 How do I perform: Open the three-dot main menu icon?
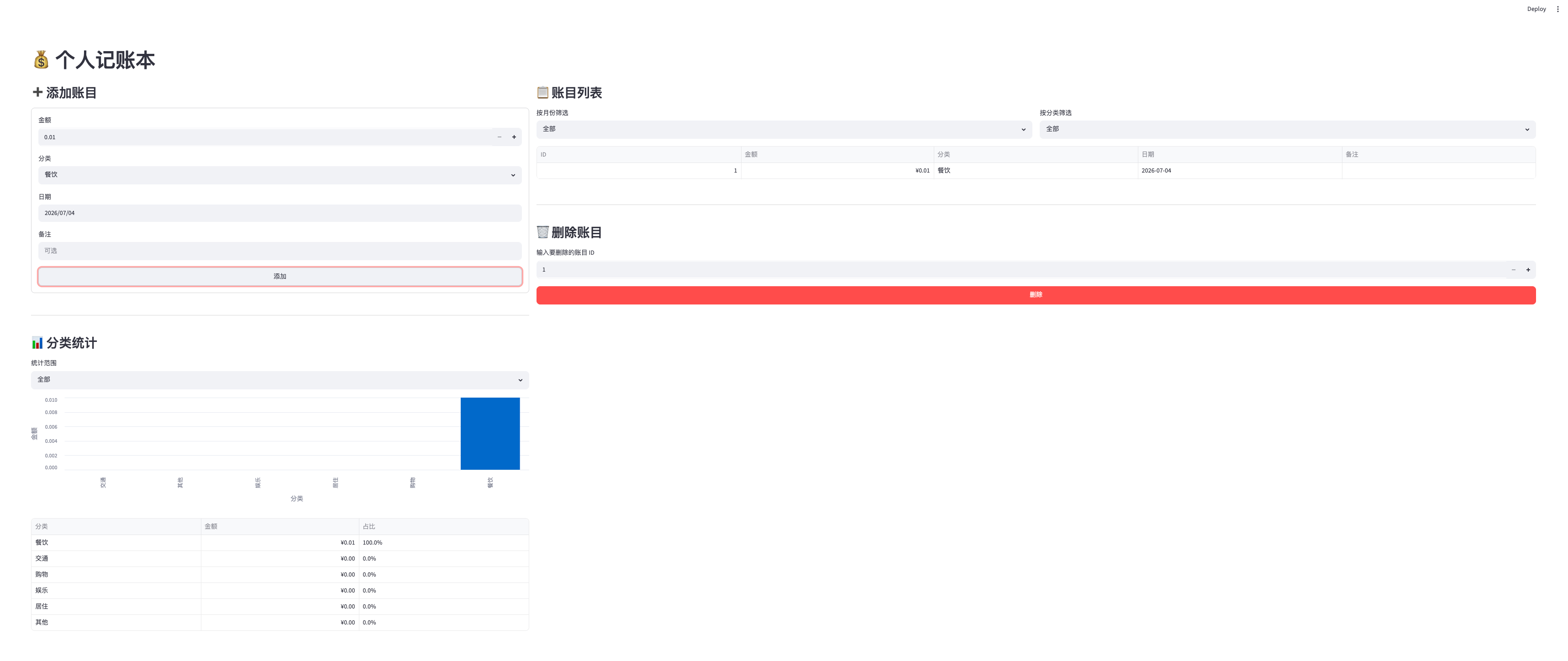coord(1557,9)
